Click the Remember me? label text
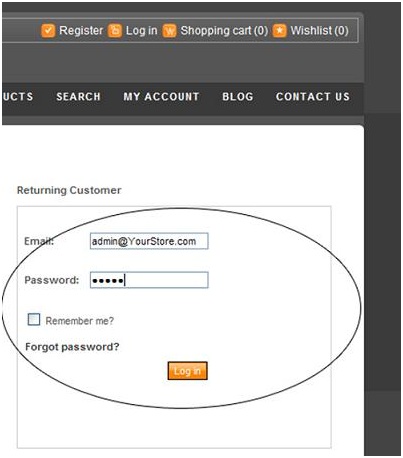403x458 pixels. [x=80, y=321]
